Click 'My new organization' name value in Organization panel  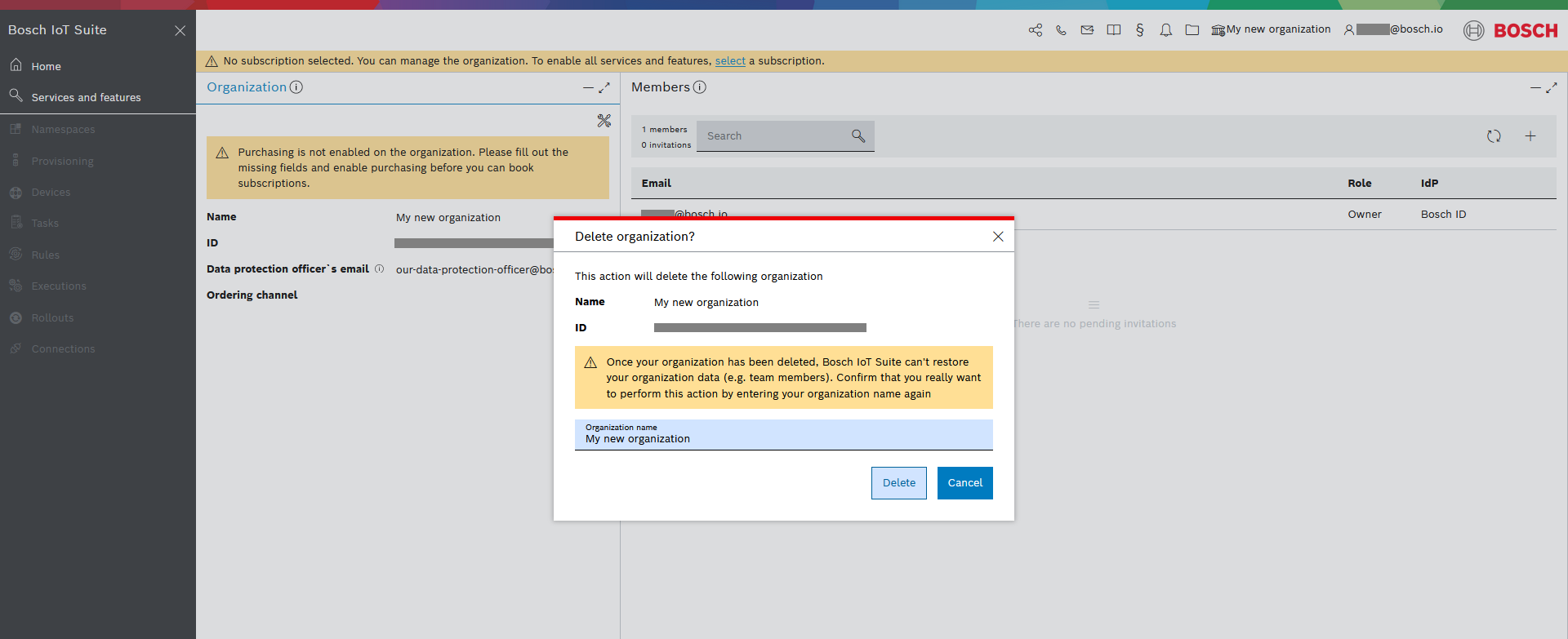click(x=448, y=218)
